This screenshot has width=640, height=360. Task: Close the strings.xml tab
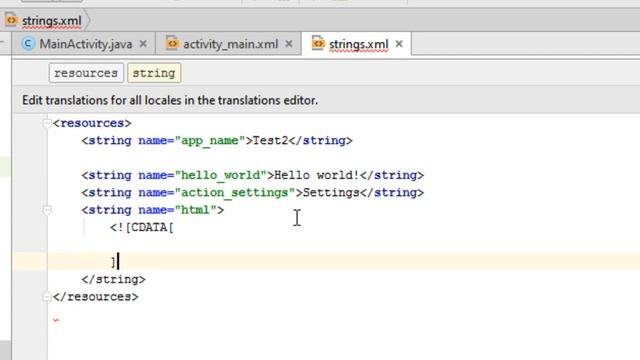tap(399, 44)
